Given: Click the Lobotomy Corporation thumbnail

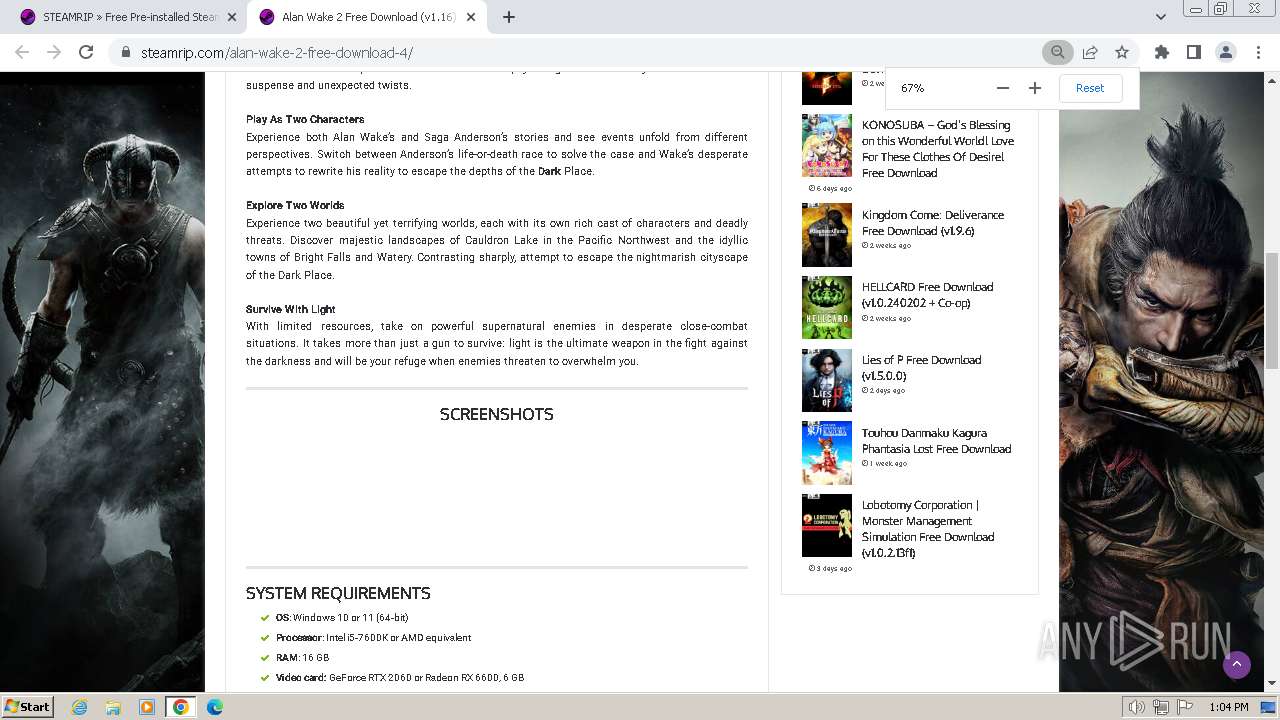Looking at the screenshot, I should tap(827, 525).
